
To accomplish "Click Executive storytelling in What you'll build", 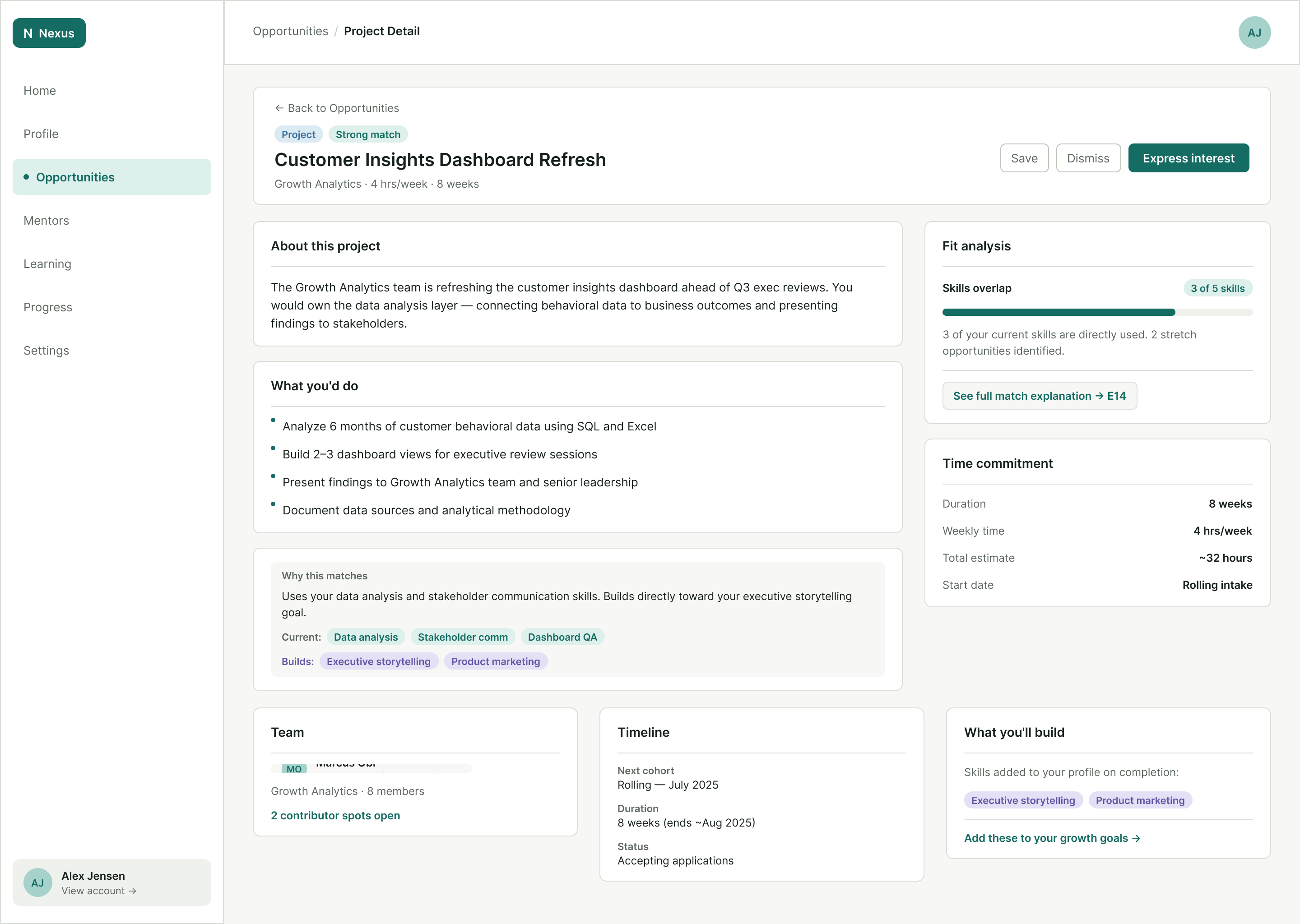I will (1023, 800).
